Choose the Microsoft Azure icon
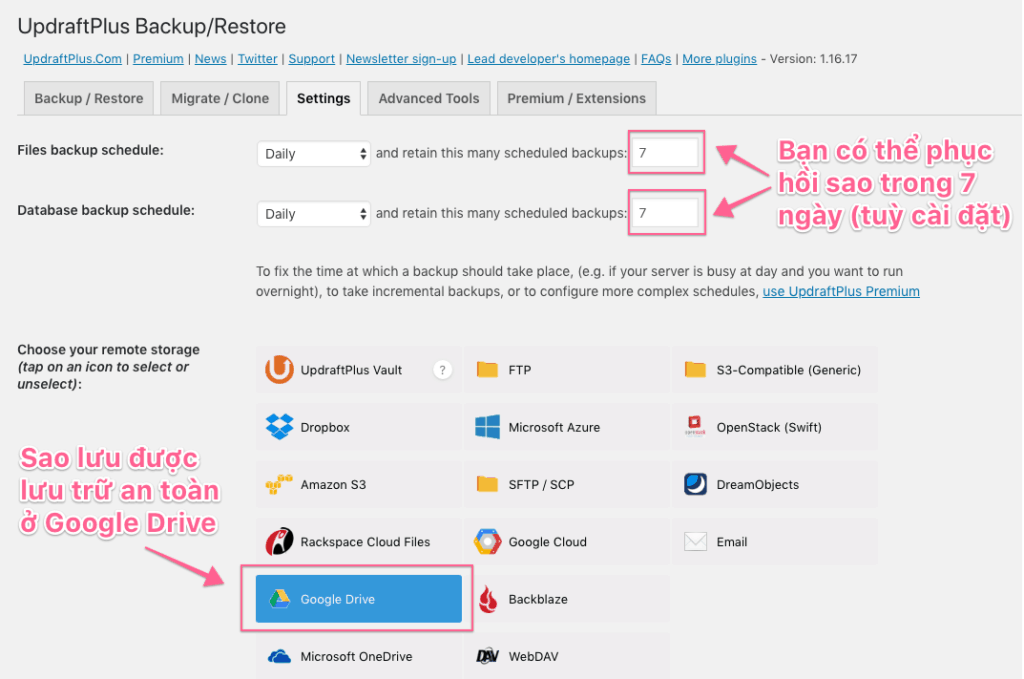This screenshot has width=1024, height=679. pyautogui.click(x=487, y=427)
